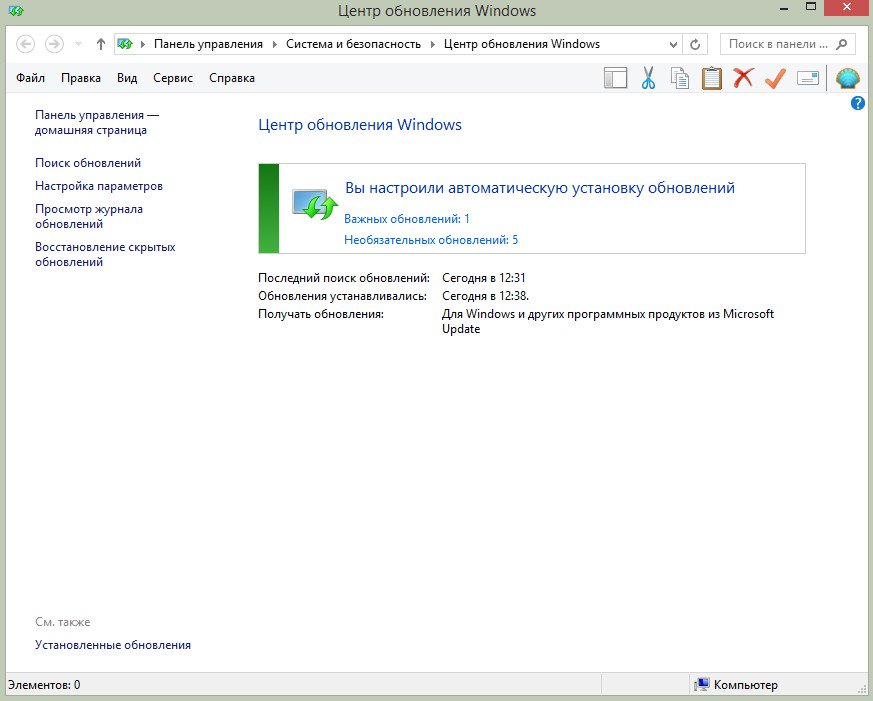Click the clipboard Paste toolbar icon
This screenshot has height=701, width=873.
coord(711,78)
